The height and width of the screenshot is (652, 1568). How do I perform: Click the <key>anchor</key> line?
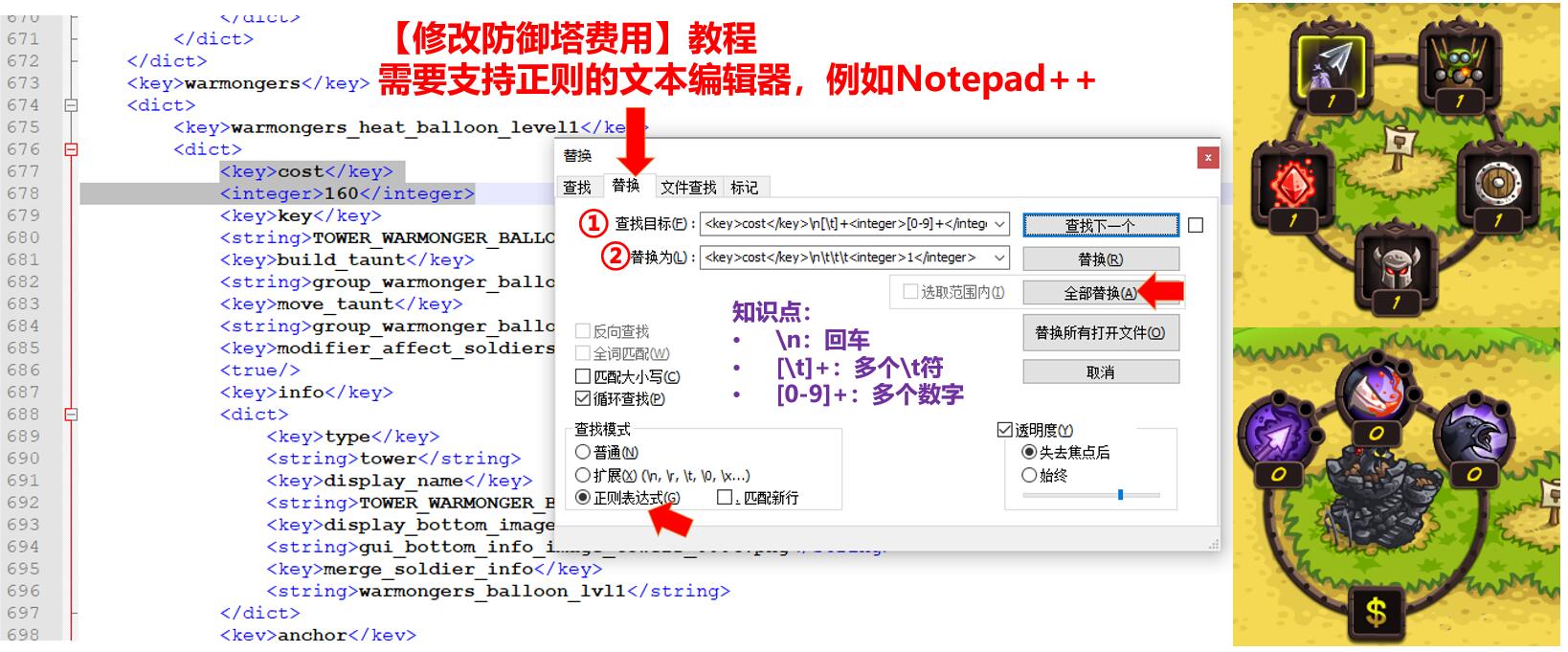[x=318, y=635]
